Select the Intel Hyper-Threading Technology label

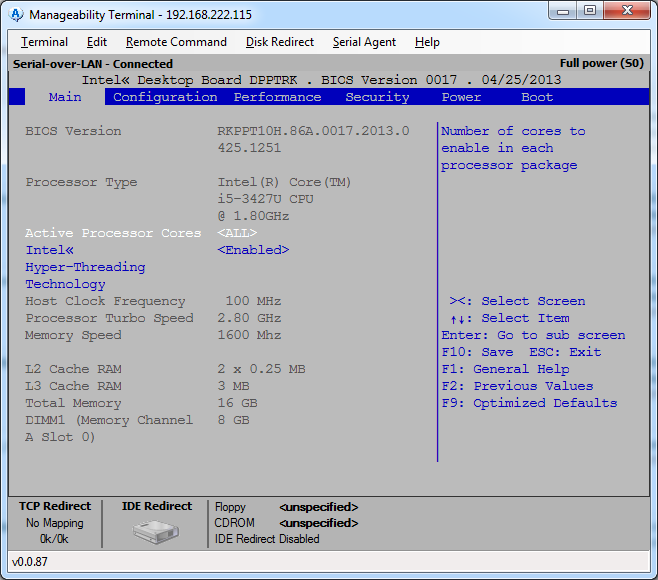[85, 267]
